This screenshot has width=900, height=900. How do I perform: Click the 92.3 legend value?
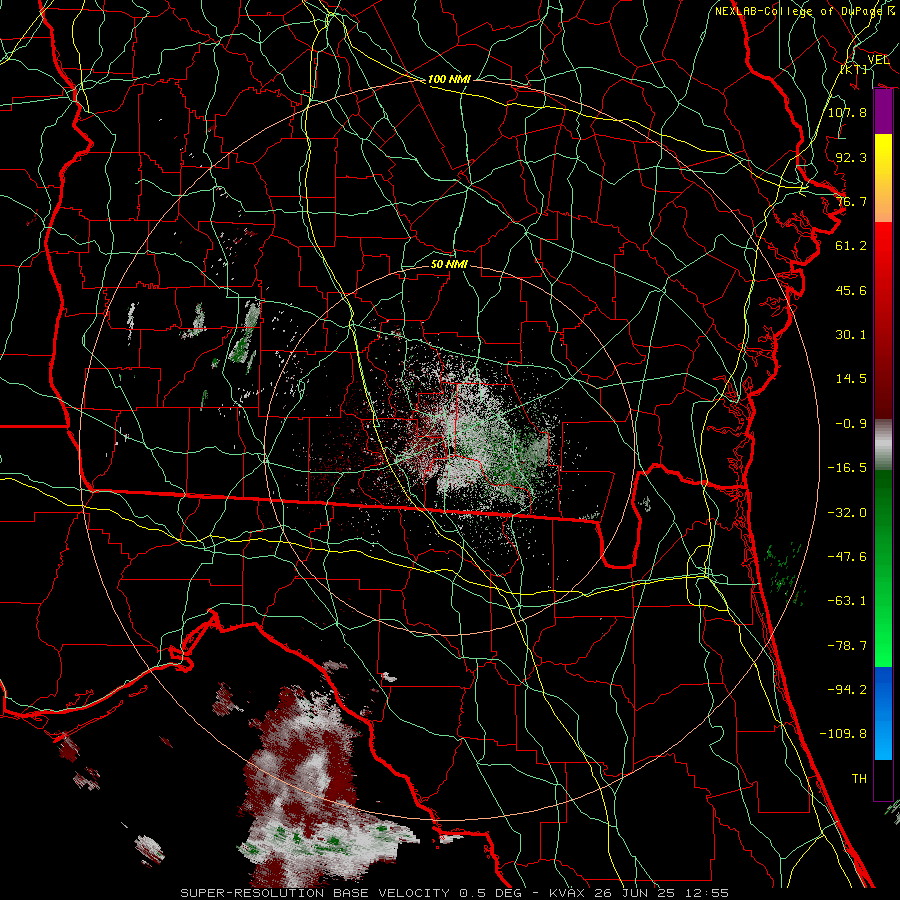(851, 157)
